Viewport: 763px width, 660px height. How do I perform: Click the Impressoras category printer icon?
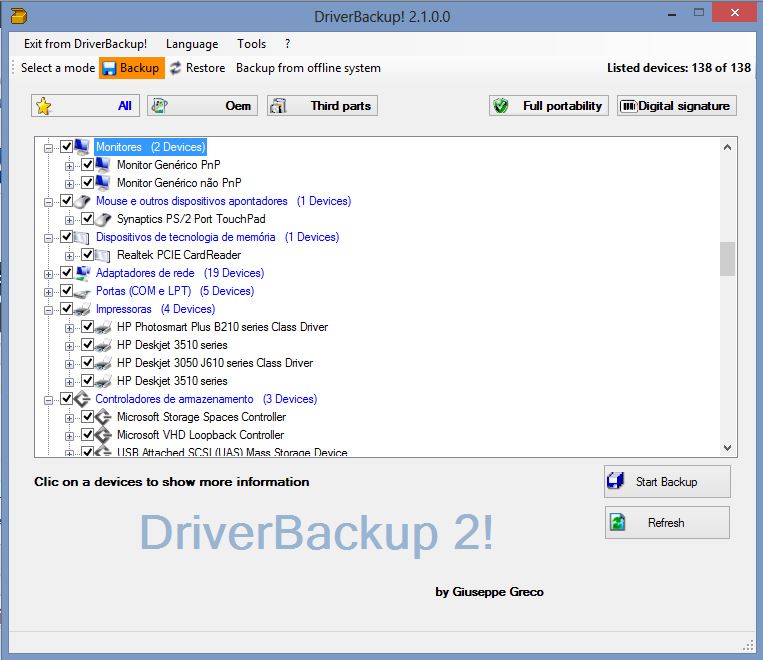coord(83,309)
